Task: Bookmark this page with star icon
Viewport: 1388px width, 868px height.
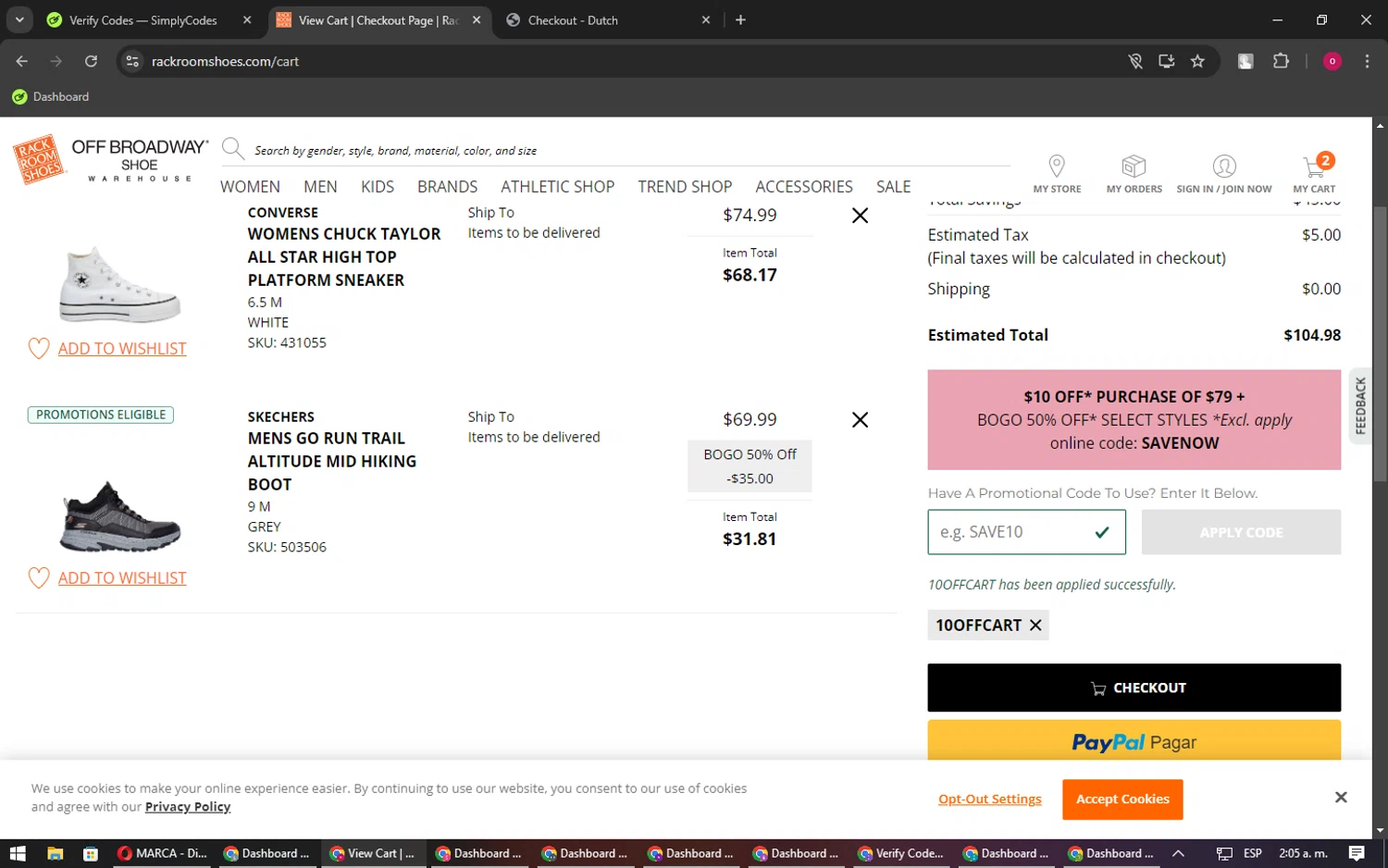Action: click(x=1197, y=61)
